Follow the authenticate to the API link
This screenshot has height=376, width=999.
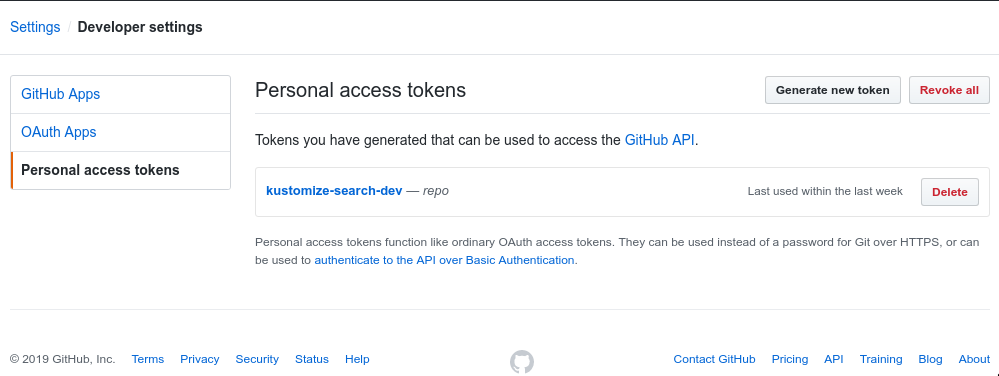click(444, 260)
